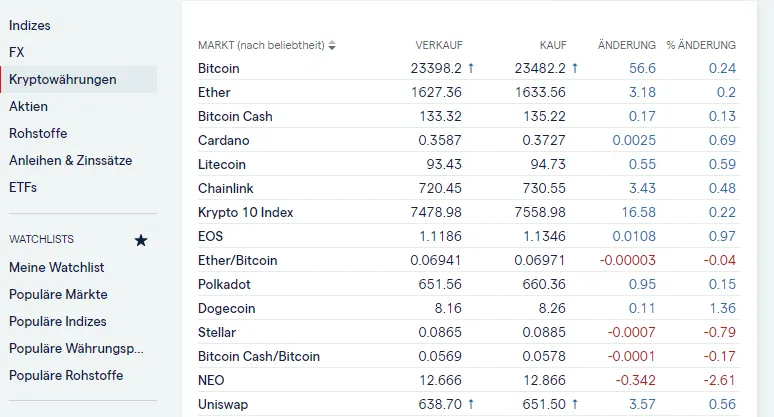Click Bitcoin sell price up arrow
The height and width of the screenshot is (417, 774).
click(x=470, y=68)
